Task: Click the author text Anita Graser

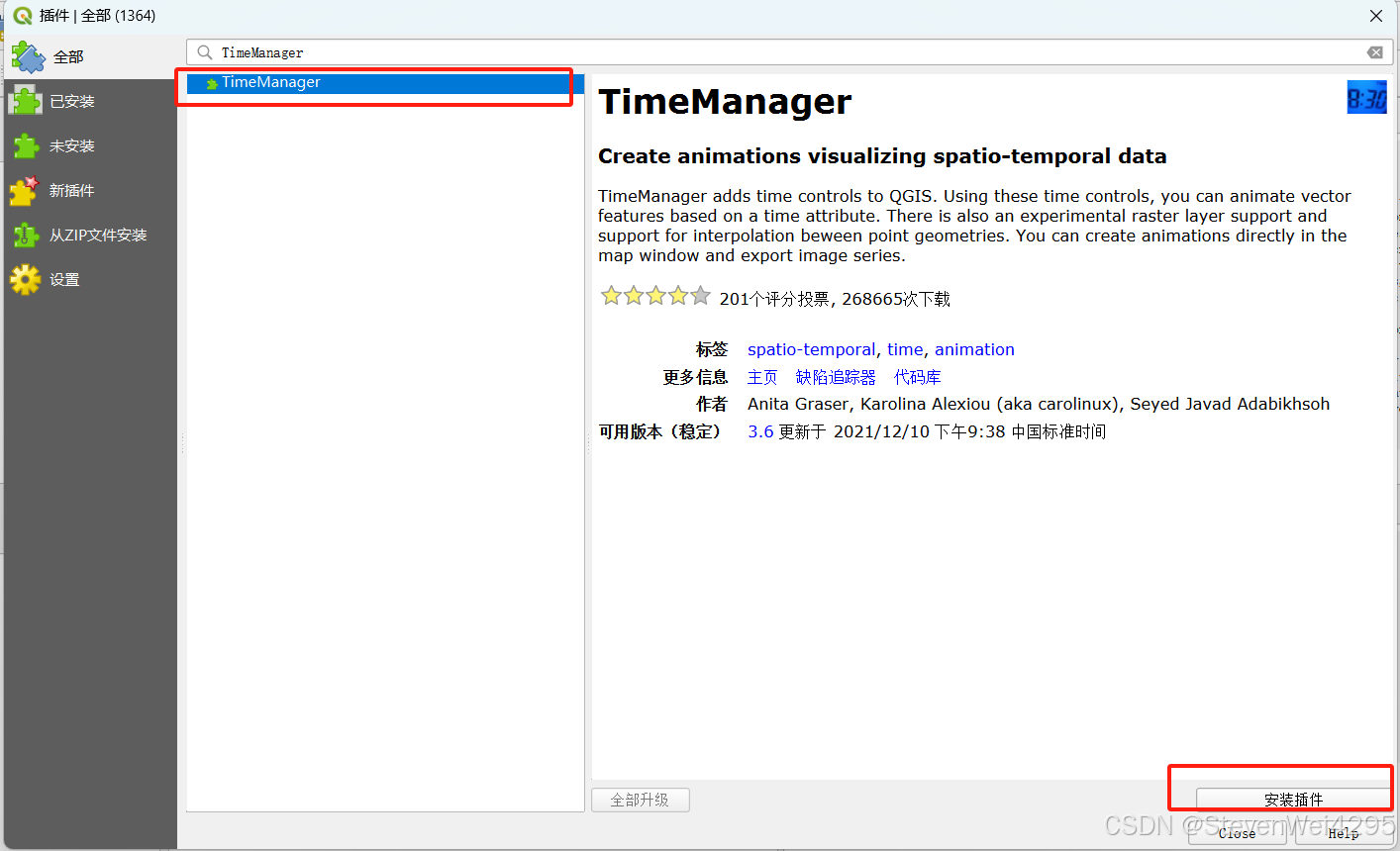Action: [798, 404]
